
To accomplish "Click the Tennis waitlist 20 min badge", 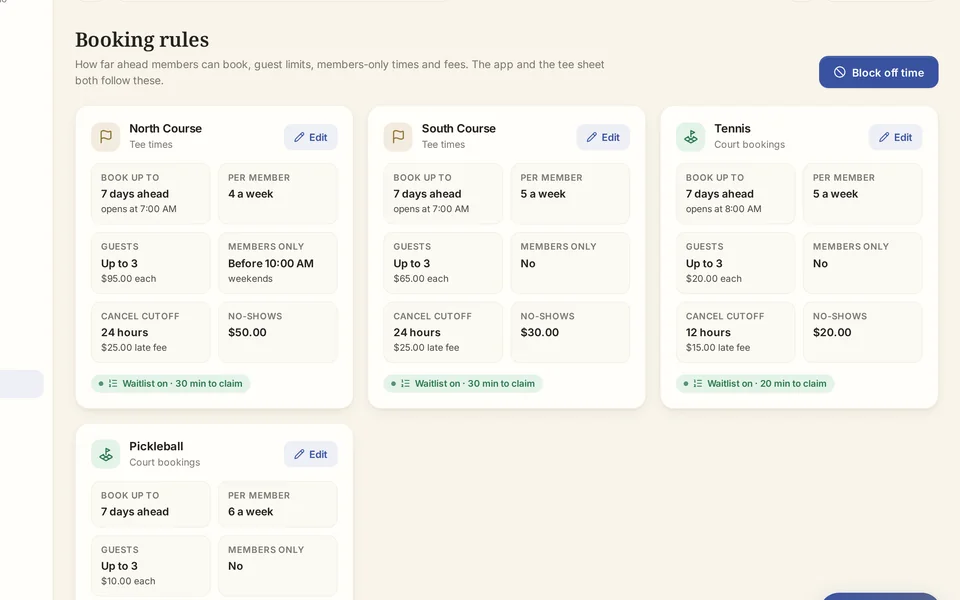I will (755, 384).
